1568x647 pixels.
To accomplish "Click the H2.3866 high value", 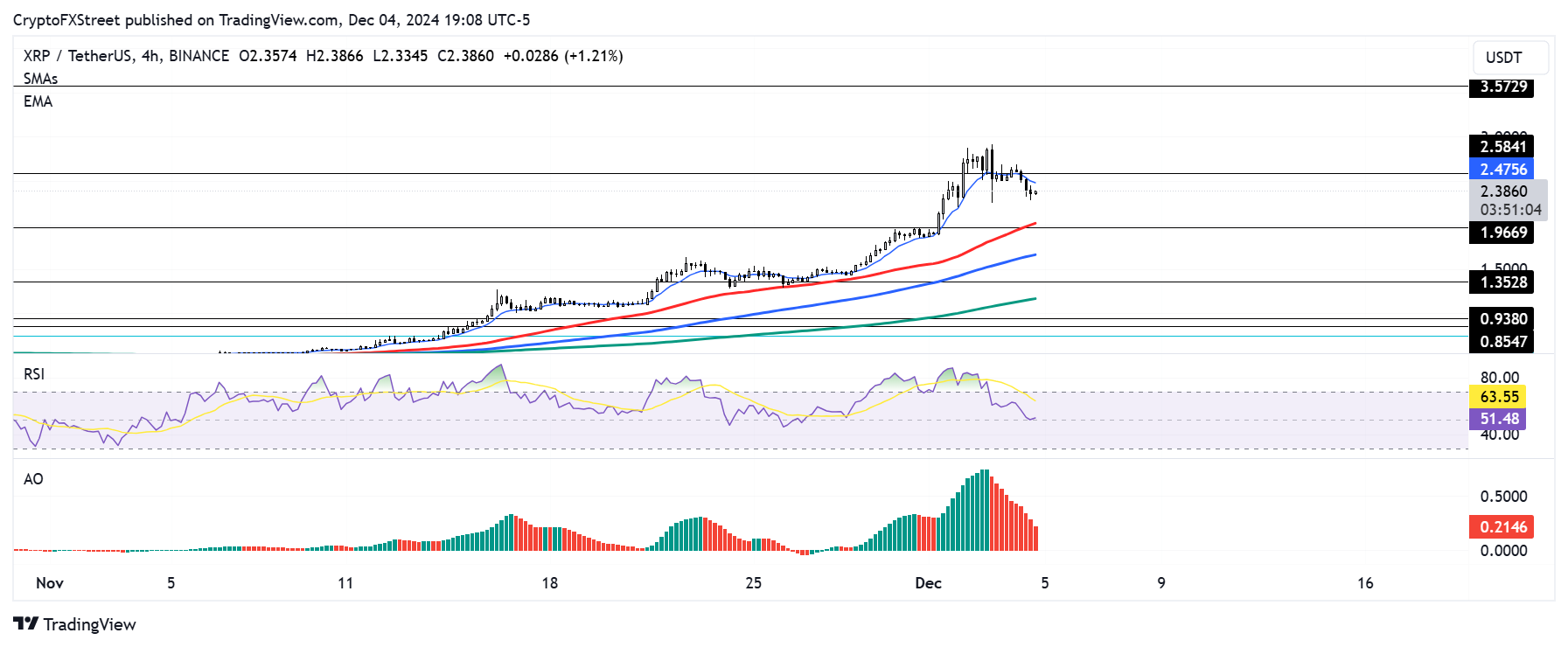I will (x=334, y=56).
